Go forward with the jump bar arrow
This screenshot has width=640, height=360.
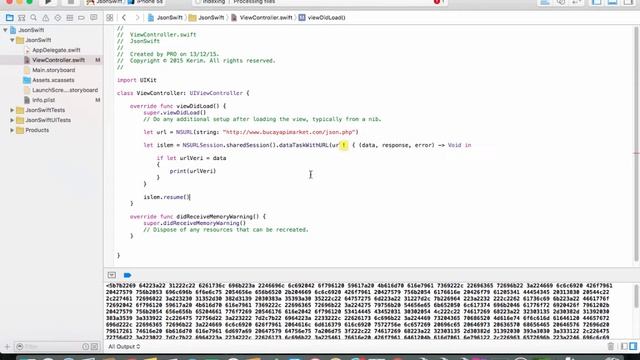pyautogui.click(x=137, y=18)
